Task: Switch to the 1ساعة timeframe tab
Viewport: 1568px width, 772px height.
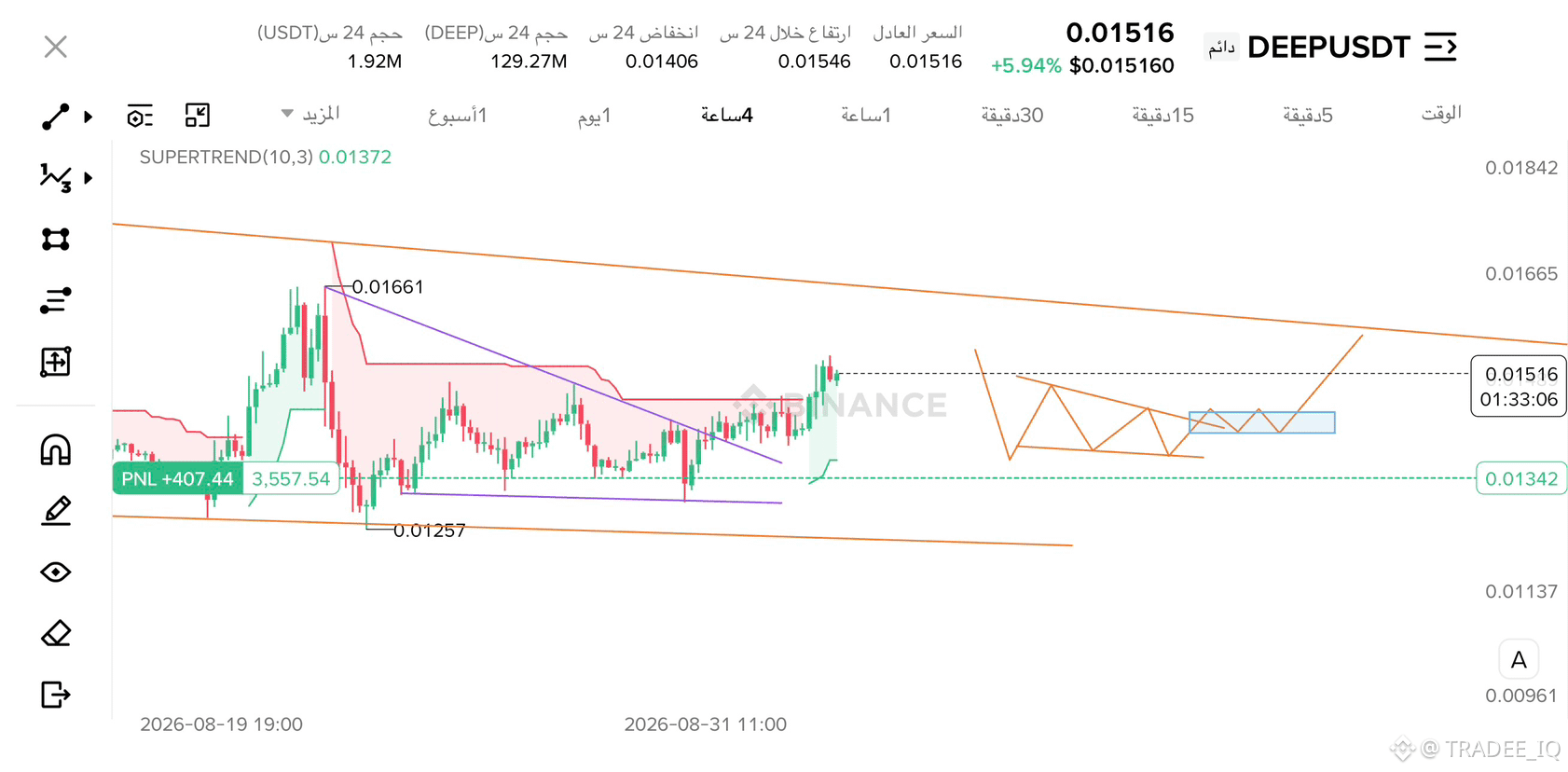Action: click(866, 115)
